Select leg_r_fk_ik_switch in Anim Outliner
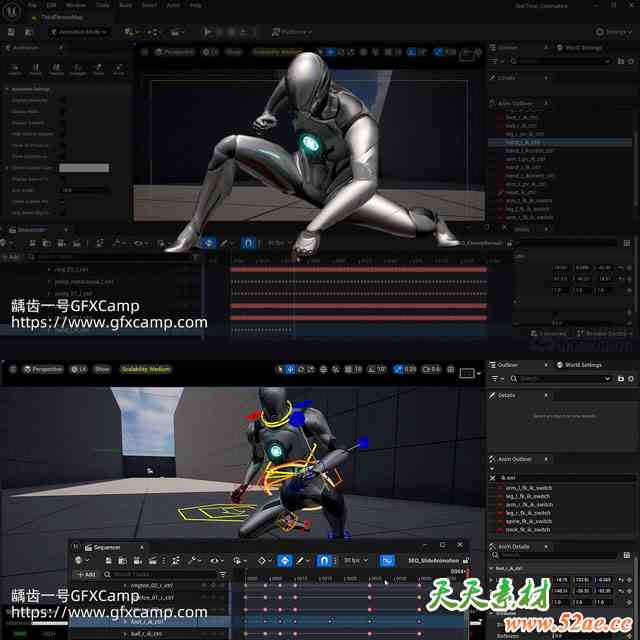This screenshot has width=640, height=640. point(528,513)
